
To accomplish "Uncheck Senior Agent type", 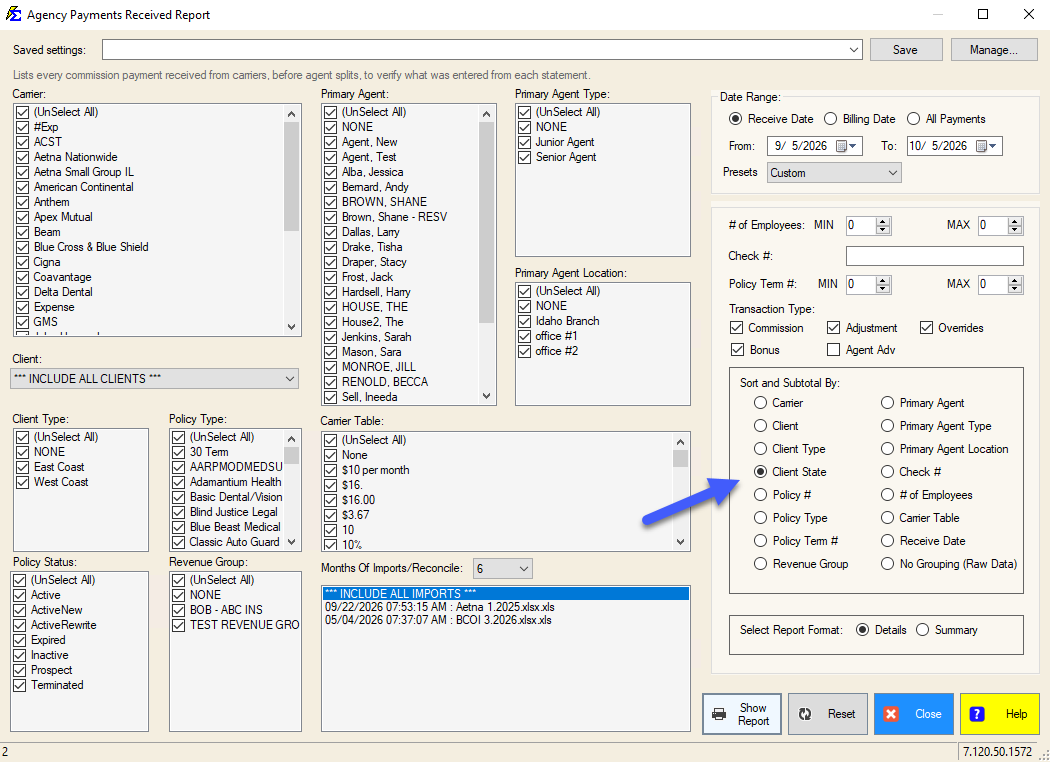I will [524, 157].
